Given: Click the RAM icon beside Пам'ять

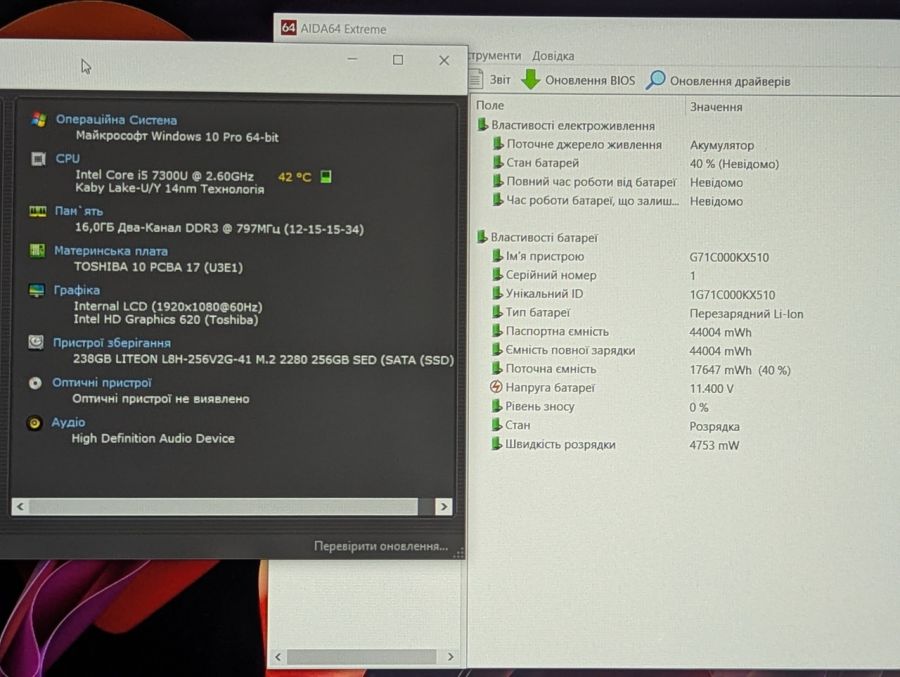Looking at the screenshot, I should [x=37, y=211].
